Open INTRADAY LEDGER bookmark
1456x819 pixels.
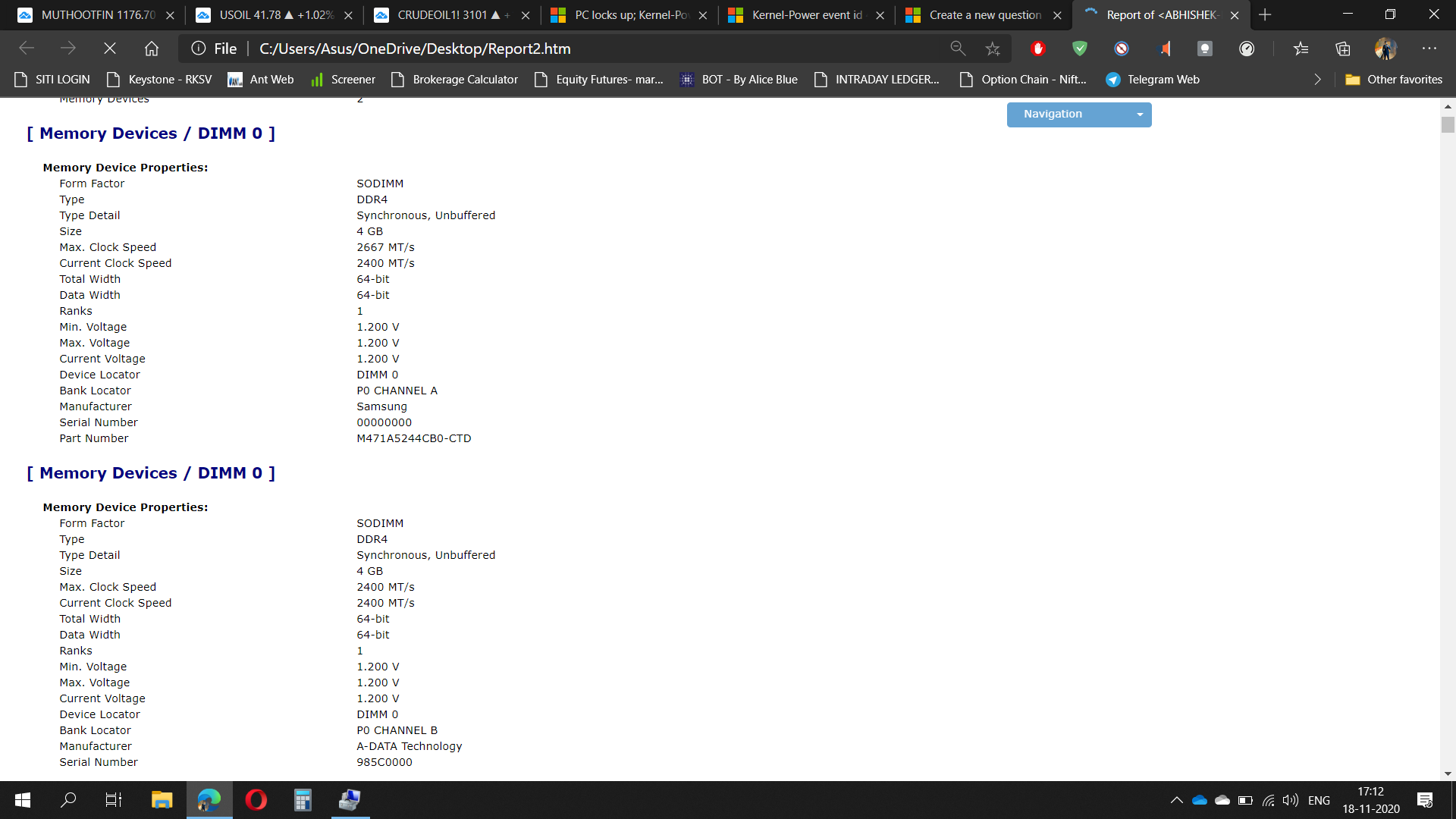click(x=877, y=80)
